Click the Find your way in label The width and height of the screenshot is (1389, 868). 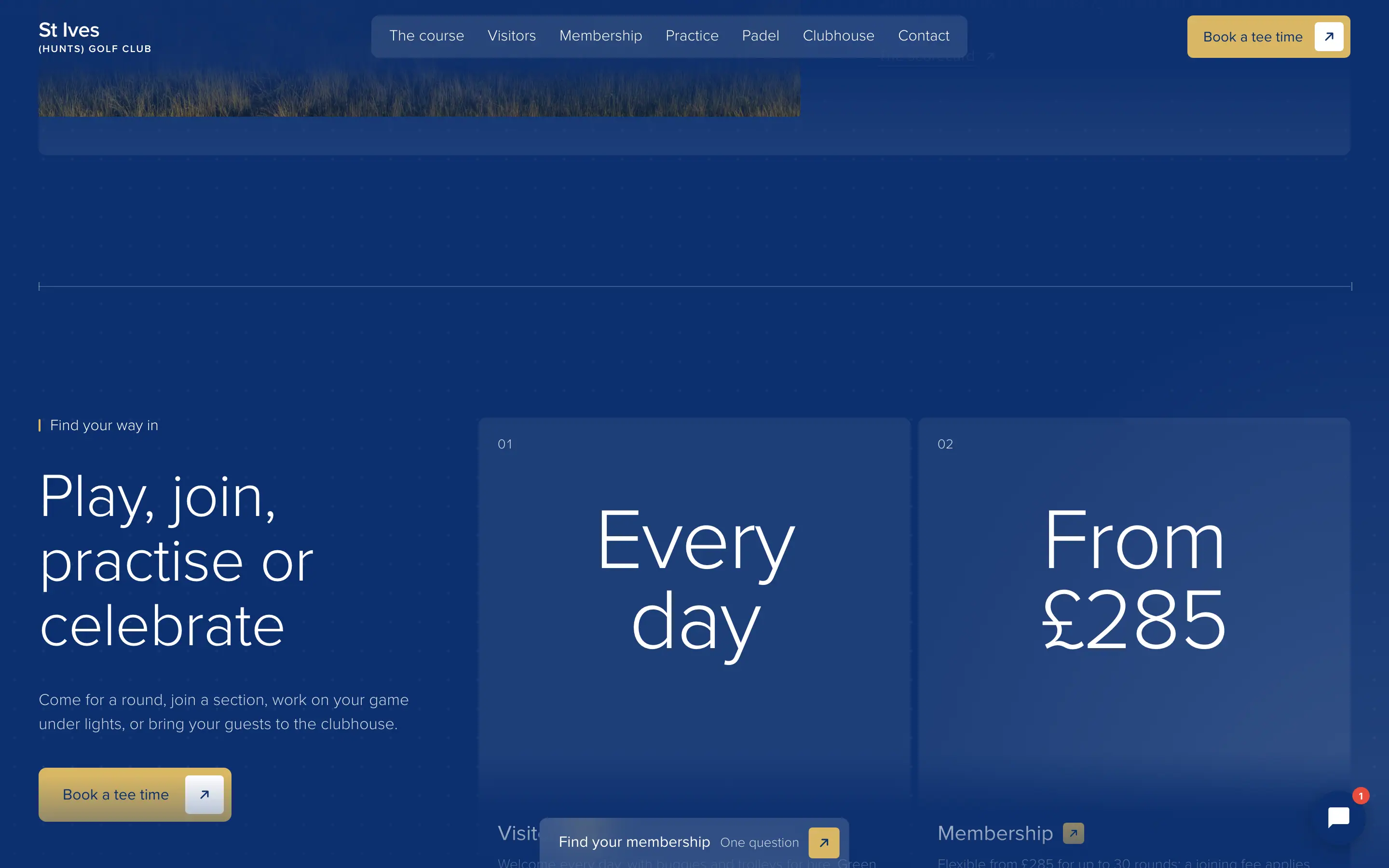[104, 425]
